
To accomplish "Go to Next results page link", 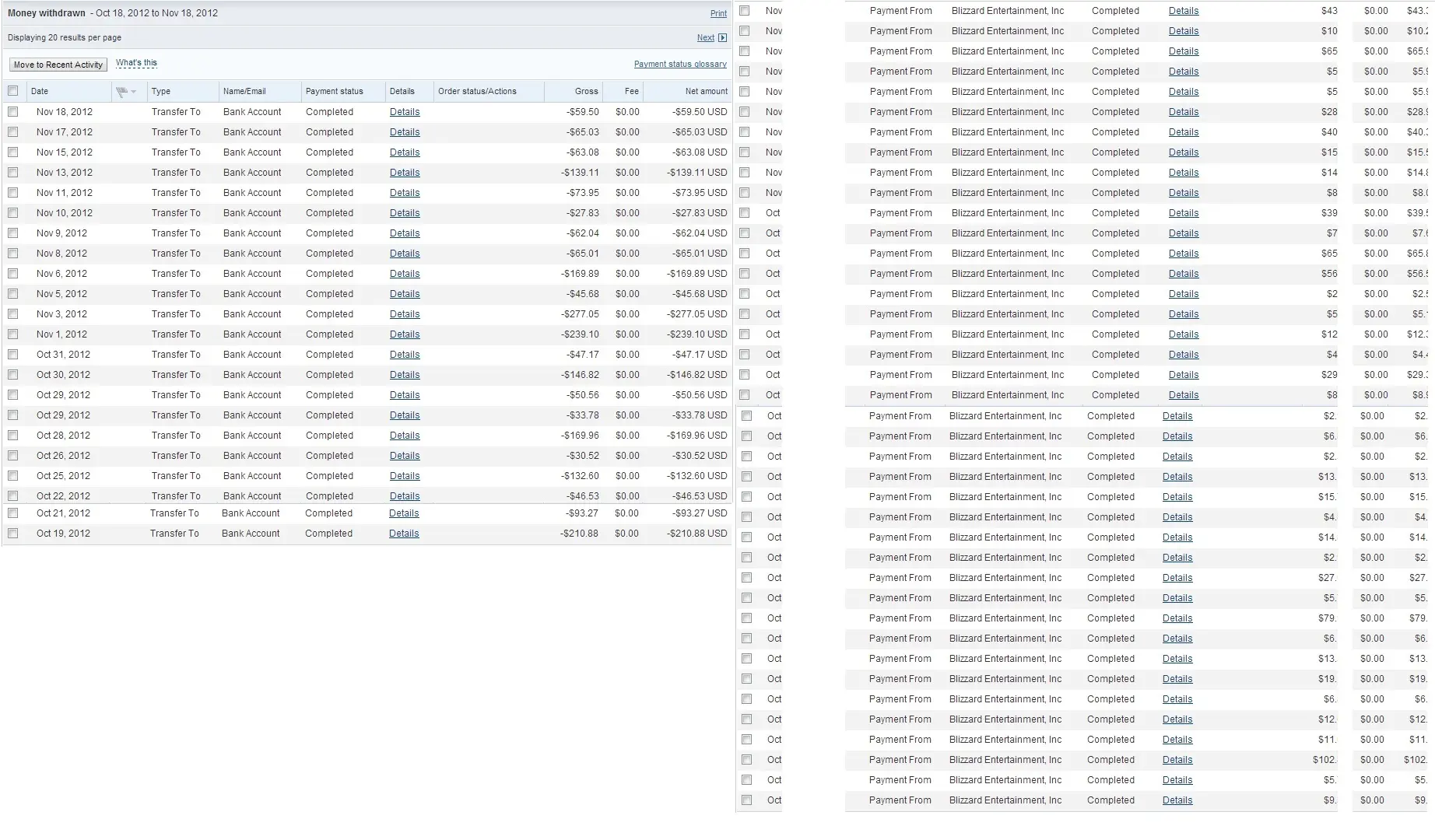I will 705,37.
